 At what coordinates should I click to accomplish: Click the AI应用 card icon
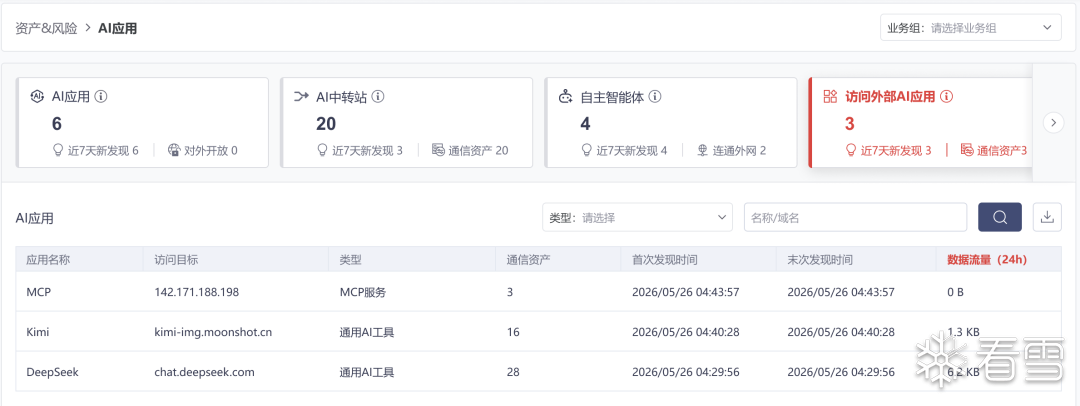coord(37,97)
